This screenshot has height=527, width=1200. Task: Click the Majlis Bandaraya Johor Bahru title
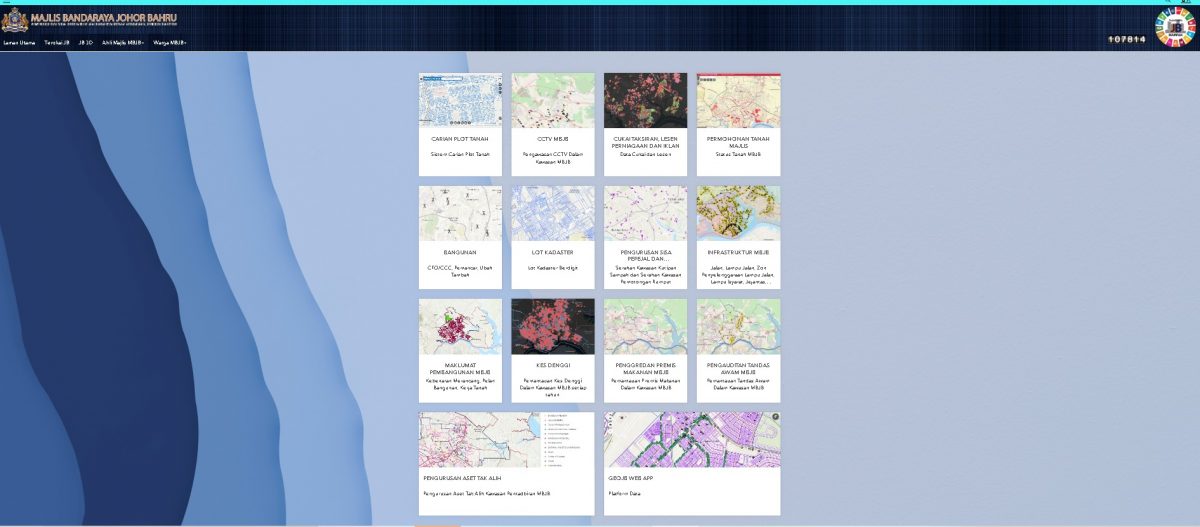tap(104, 19)
